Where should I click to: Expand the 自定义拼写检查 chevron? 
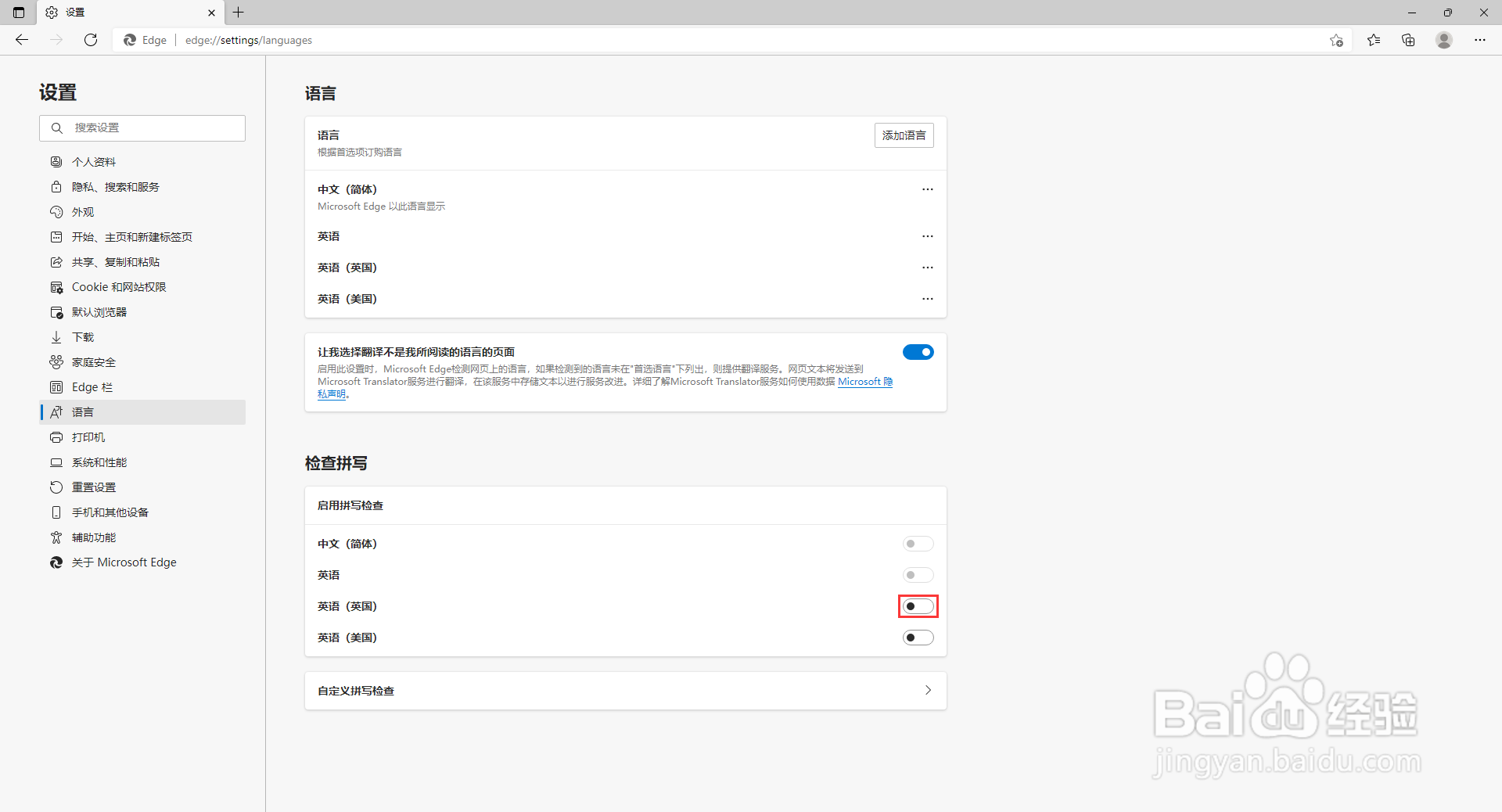point(928,690)
